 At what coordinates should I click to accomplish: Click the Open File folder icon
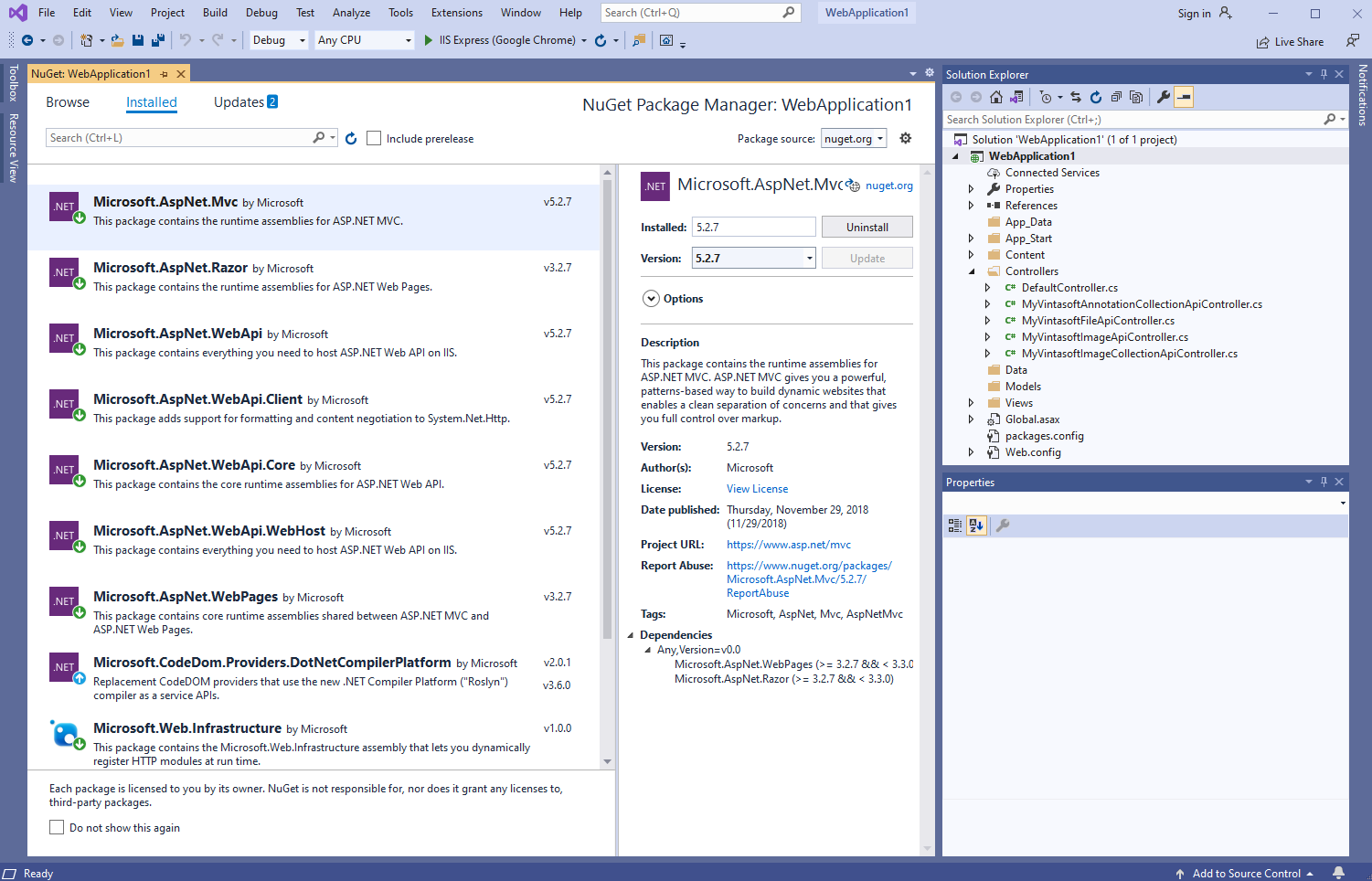pyautogui.click(x=117, y=40)
